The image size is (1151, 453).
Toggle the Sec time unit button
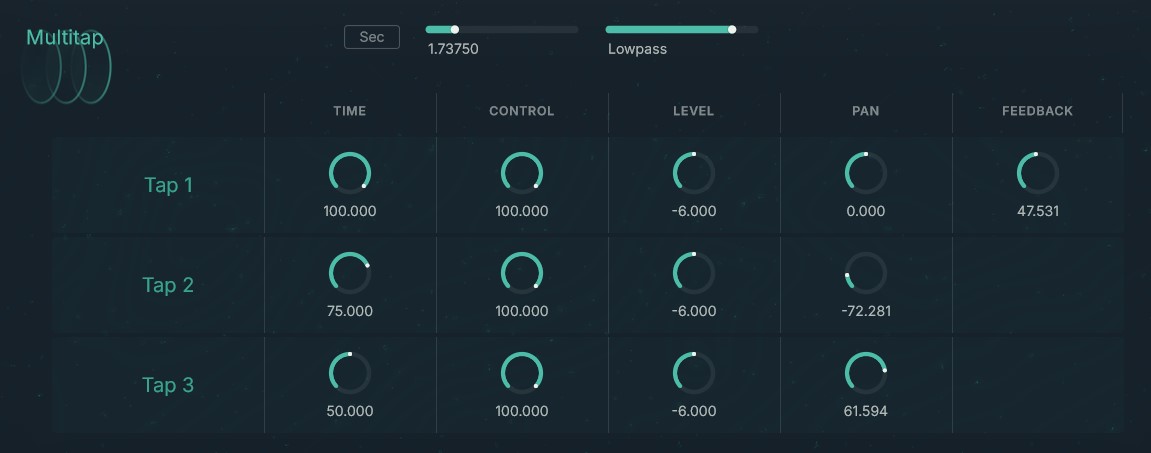pyautogui.click(x=372, y=37)
